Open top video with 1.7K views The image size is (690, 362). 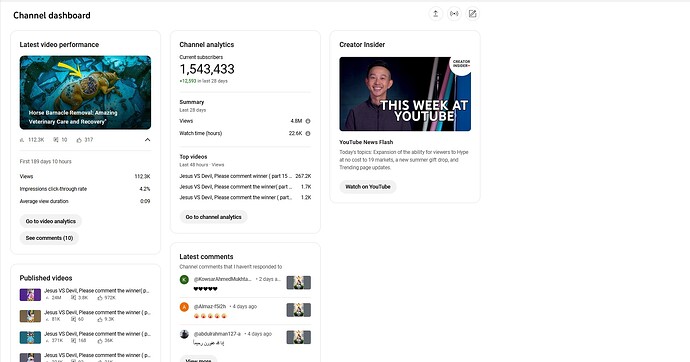click(245, 186)
